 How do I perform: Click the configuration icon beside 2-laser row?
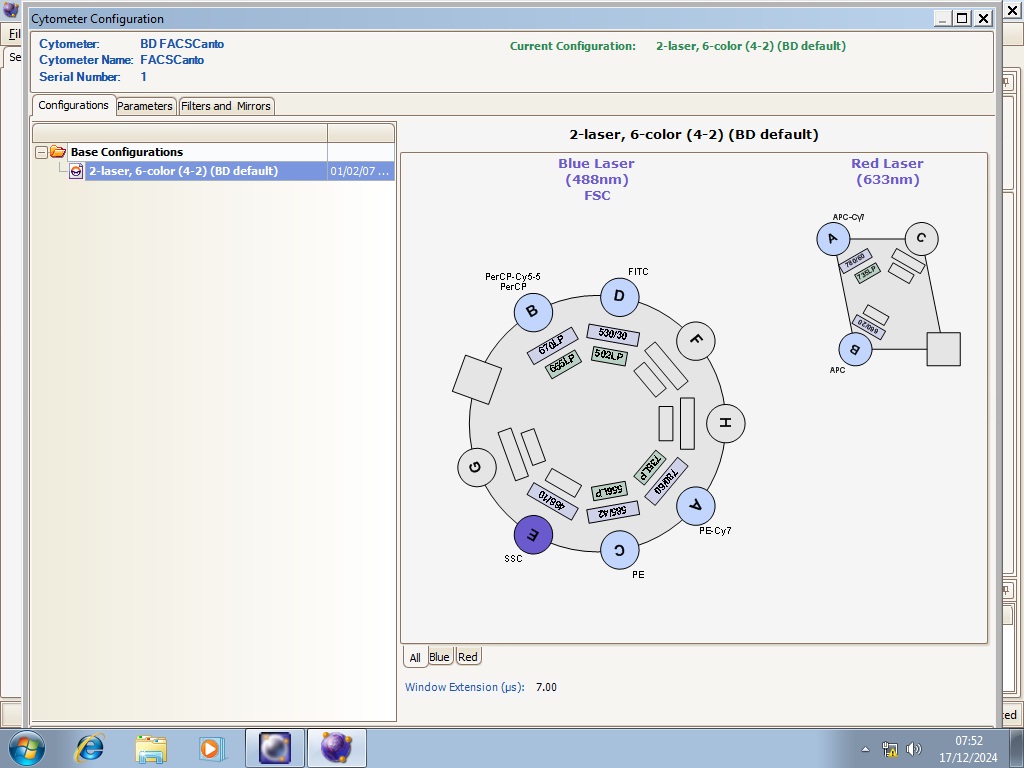[76, 171]
